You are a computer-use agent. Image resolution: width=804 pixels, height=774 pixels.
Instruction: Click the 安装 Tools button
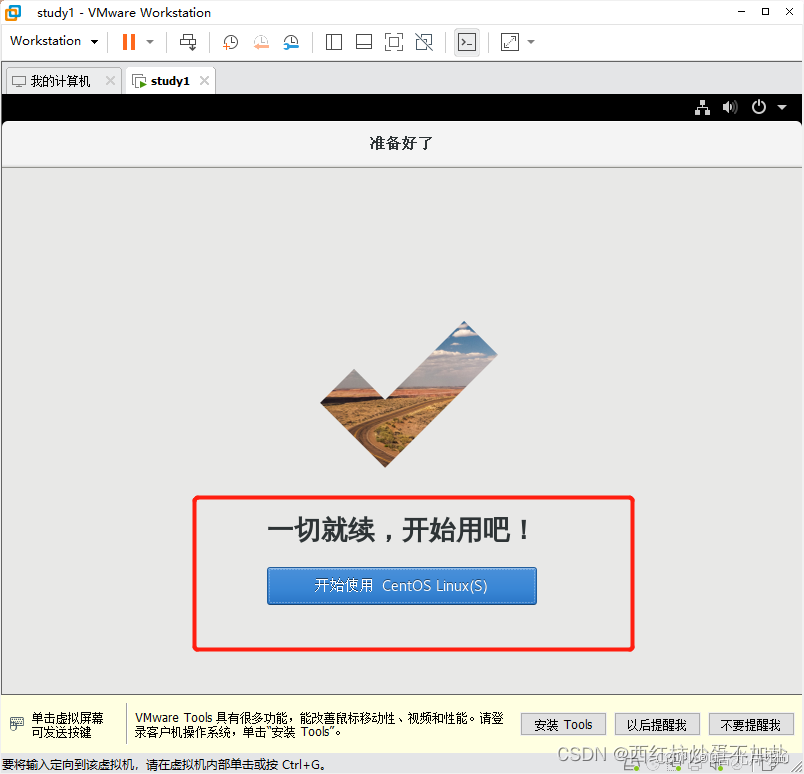coord(563,725)
